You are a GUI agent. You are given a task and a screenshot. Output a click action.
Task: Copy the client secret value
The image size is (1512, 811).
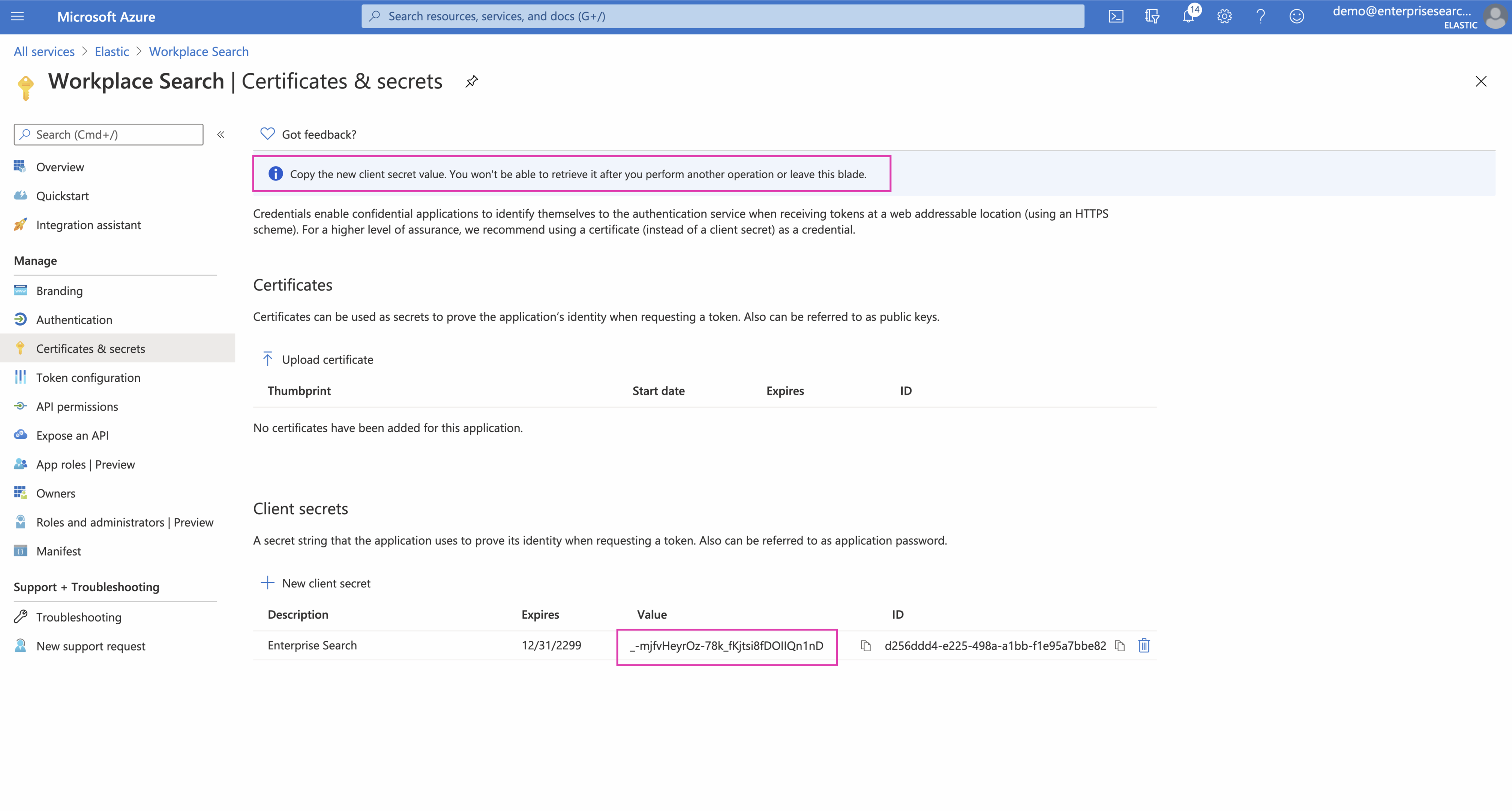tap(865, 646)
